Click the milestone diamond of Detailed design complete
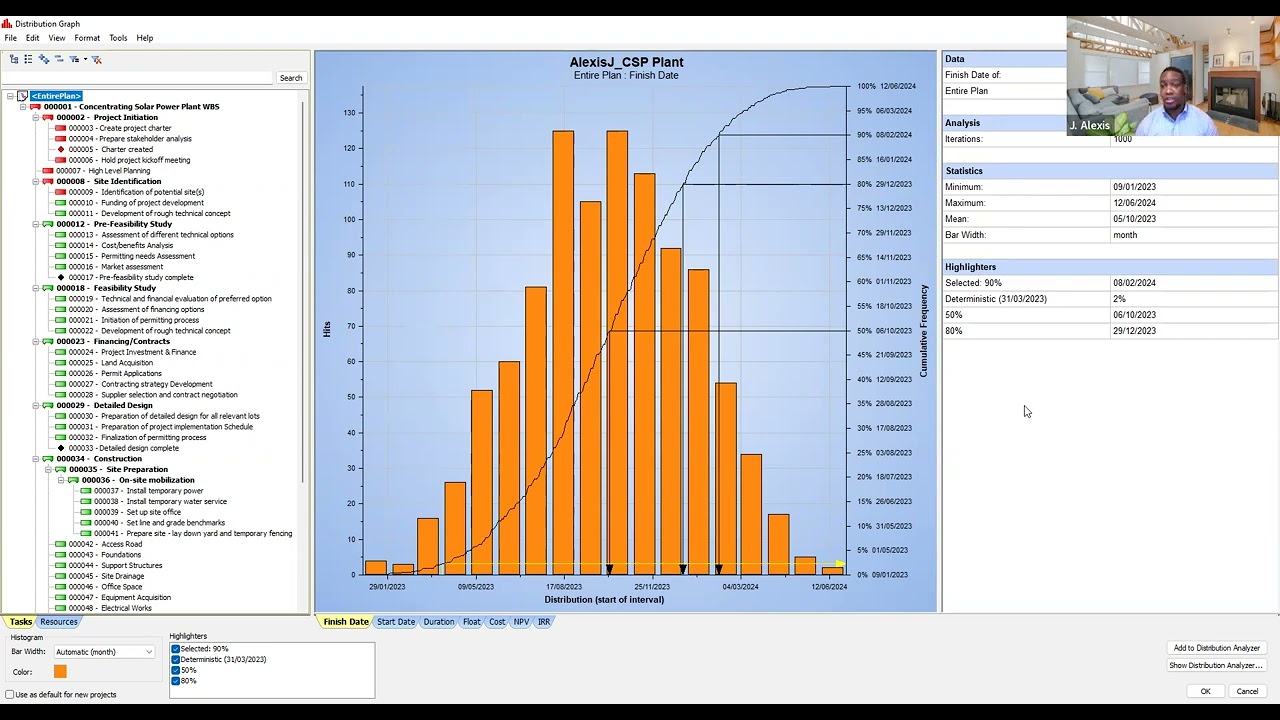Image resolution: width=1280 pixels, height=720 pixels. point(61,448)
